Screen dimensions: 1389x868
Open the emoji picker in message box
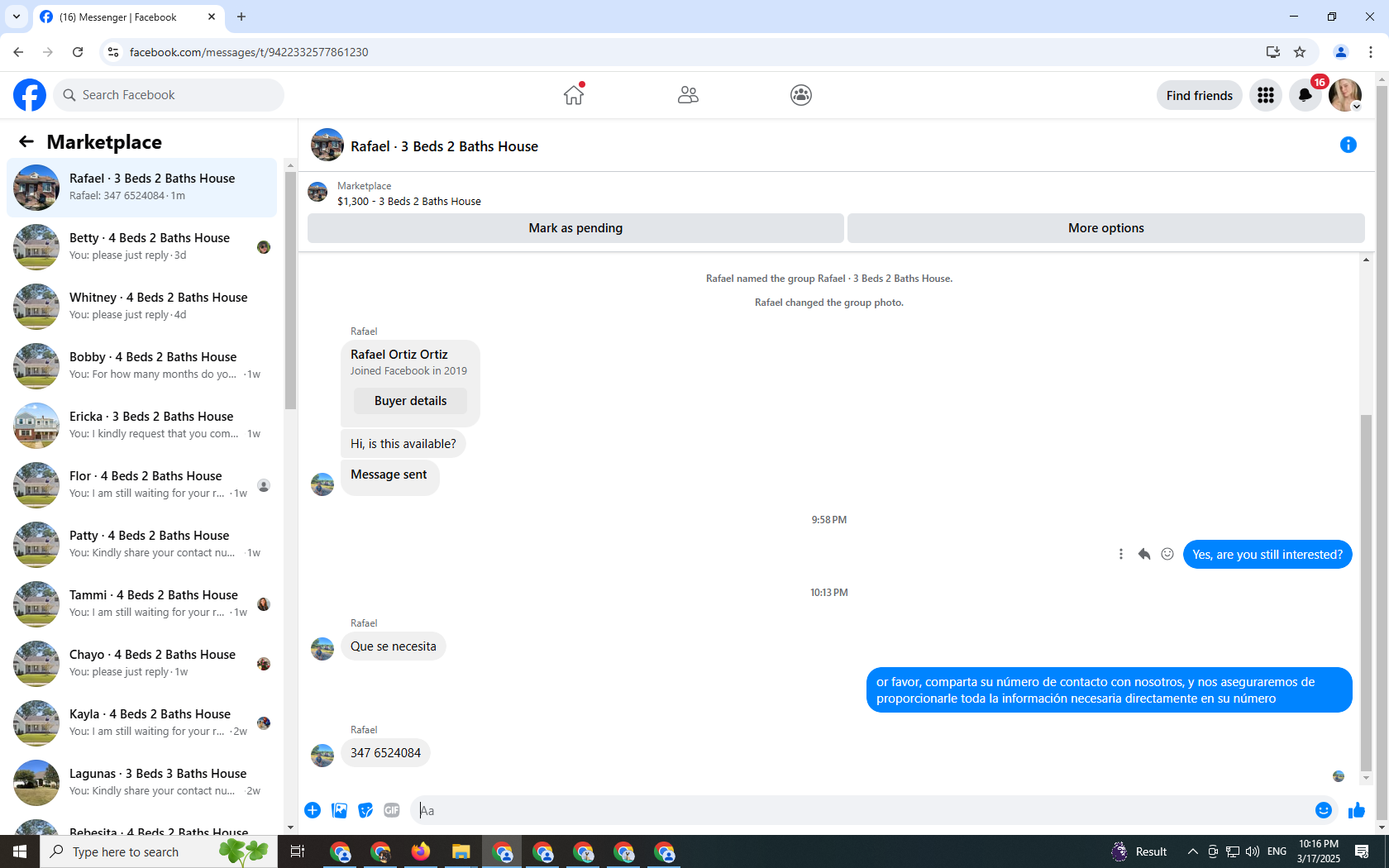[x=1324, y=810]
